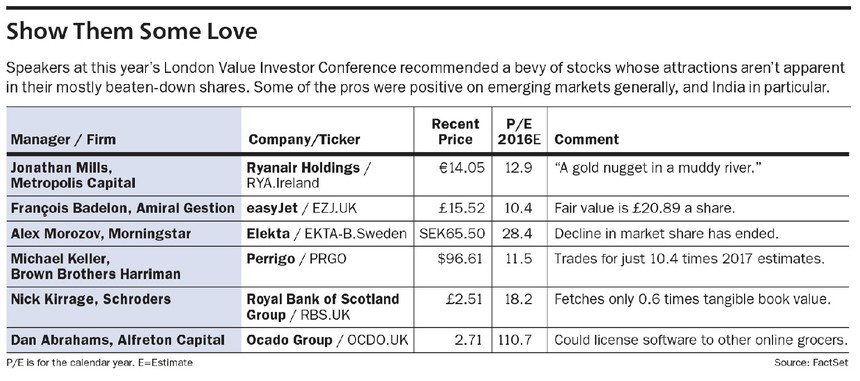Click the P/E 2016E column header
Screen dimensions: 860x381
[519, 132]
